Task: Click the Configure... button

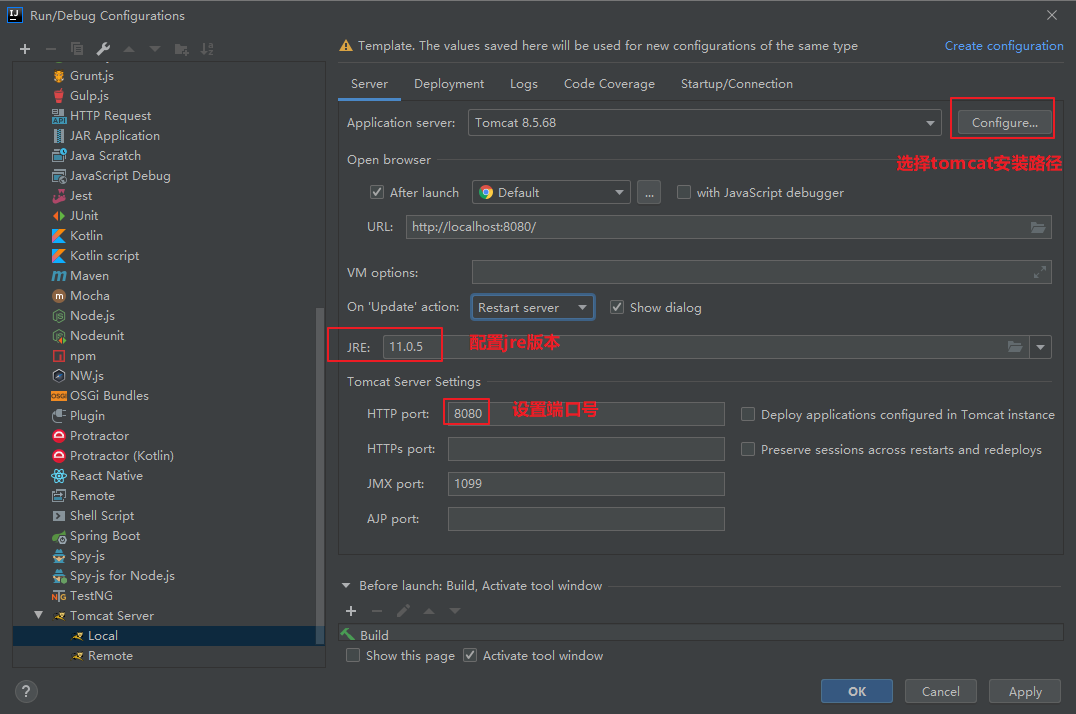Action: click(x=1004, y=123)
